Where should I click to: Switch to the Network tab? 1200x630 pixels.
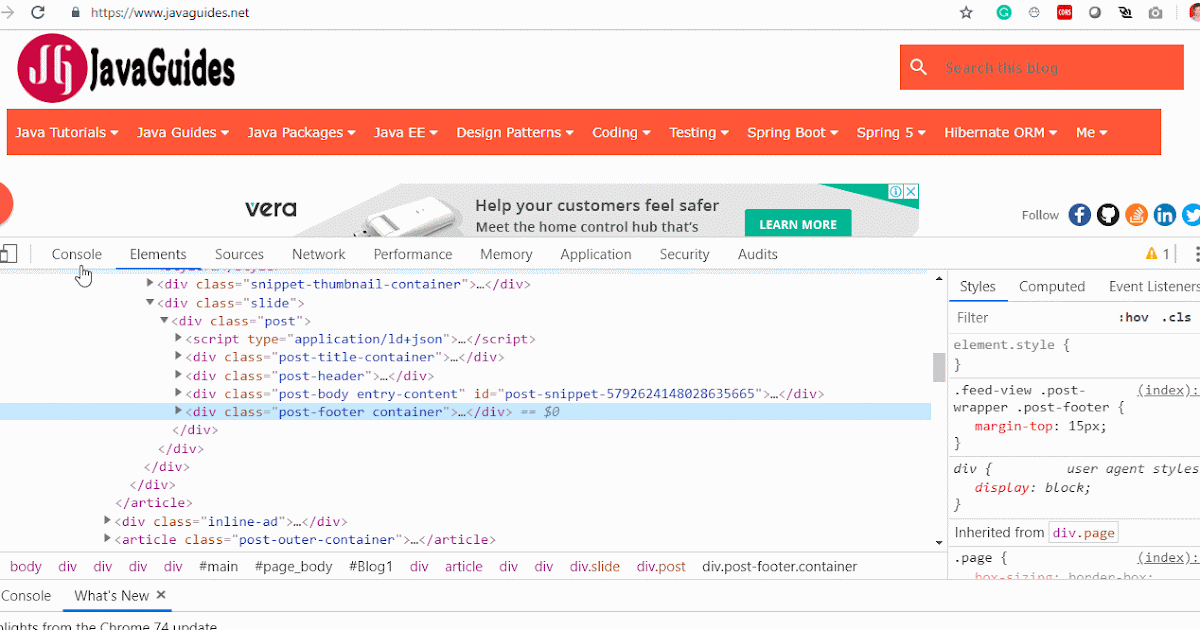coord(319,254)
